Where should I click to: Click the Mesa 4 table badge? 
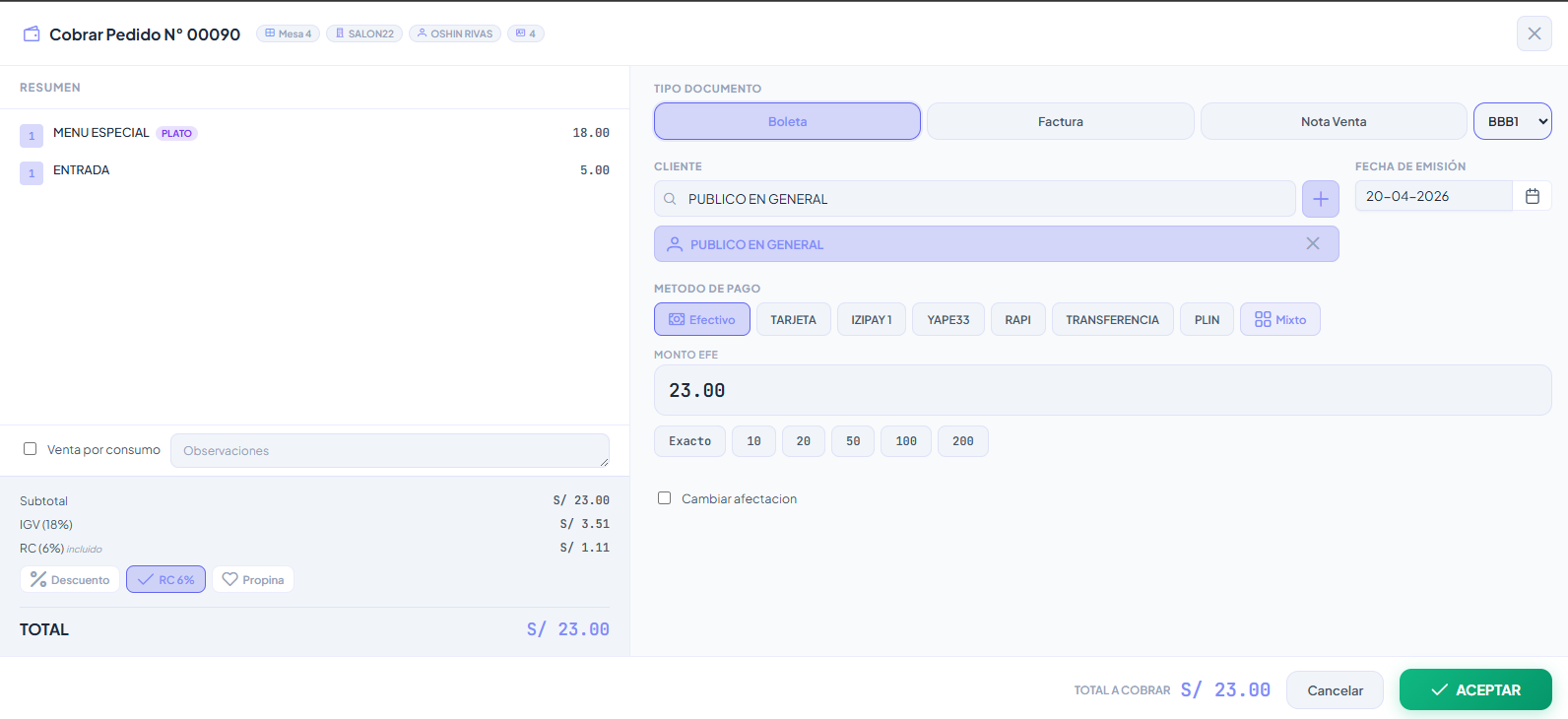click(x=288, y=33)
